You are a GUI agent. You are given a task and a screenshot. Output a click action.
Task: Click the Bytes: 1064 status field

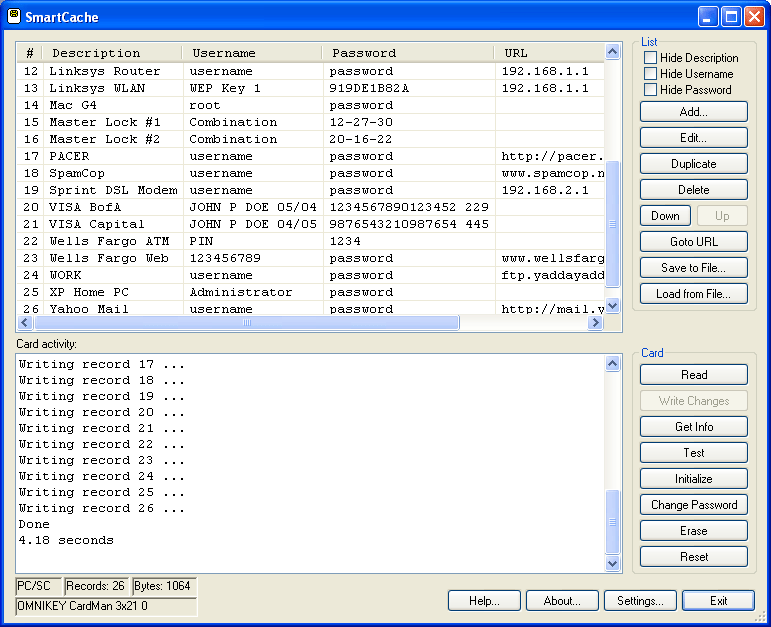pyautogui.click(x=164, y=586)
